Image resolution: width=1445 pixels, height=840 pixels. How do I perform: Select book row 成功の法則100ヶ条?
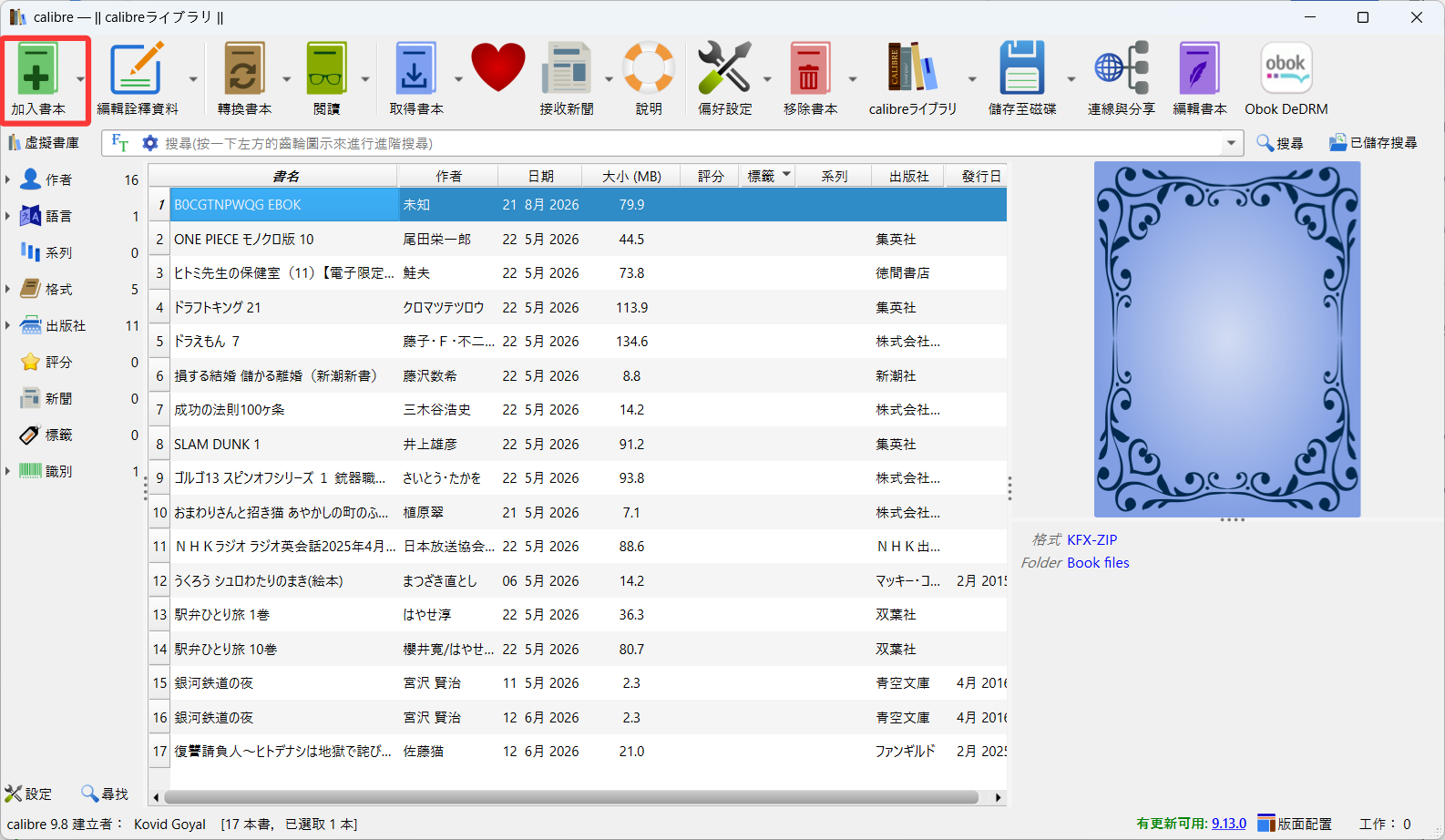(x=579, y=409)
